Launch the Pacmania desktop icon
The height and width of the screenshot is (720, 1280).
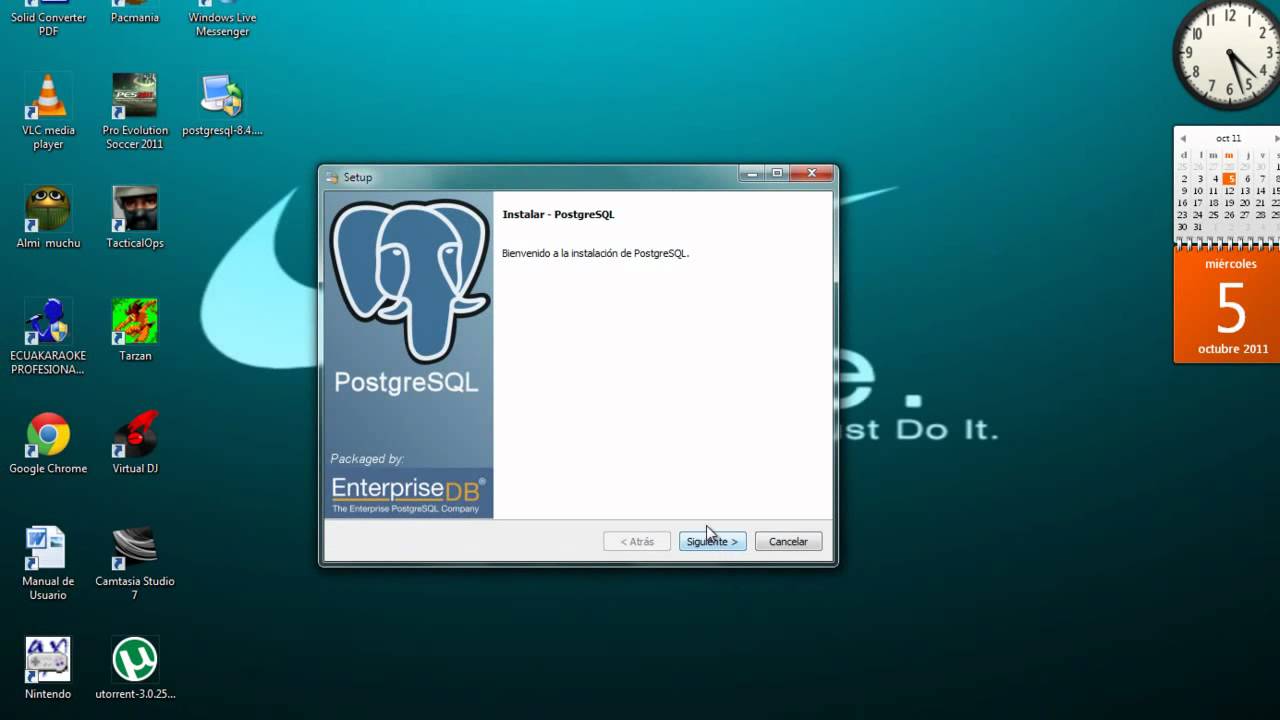(135, 14)
